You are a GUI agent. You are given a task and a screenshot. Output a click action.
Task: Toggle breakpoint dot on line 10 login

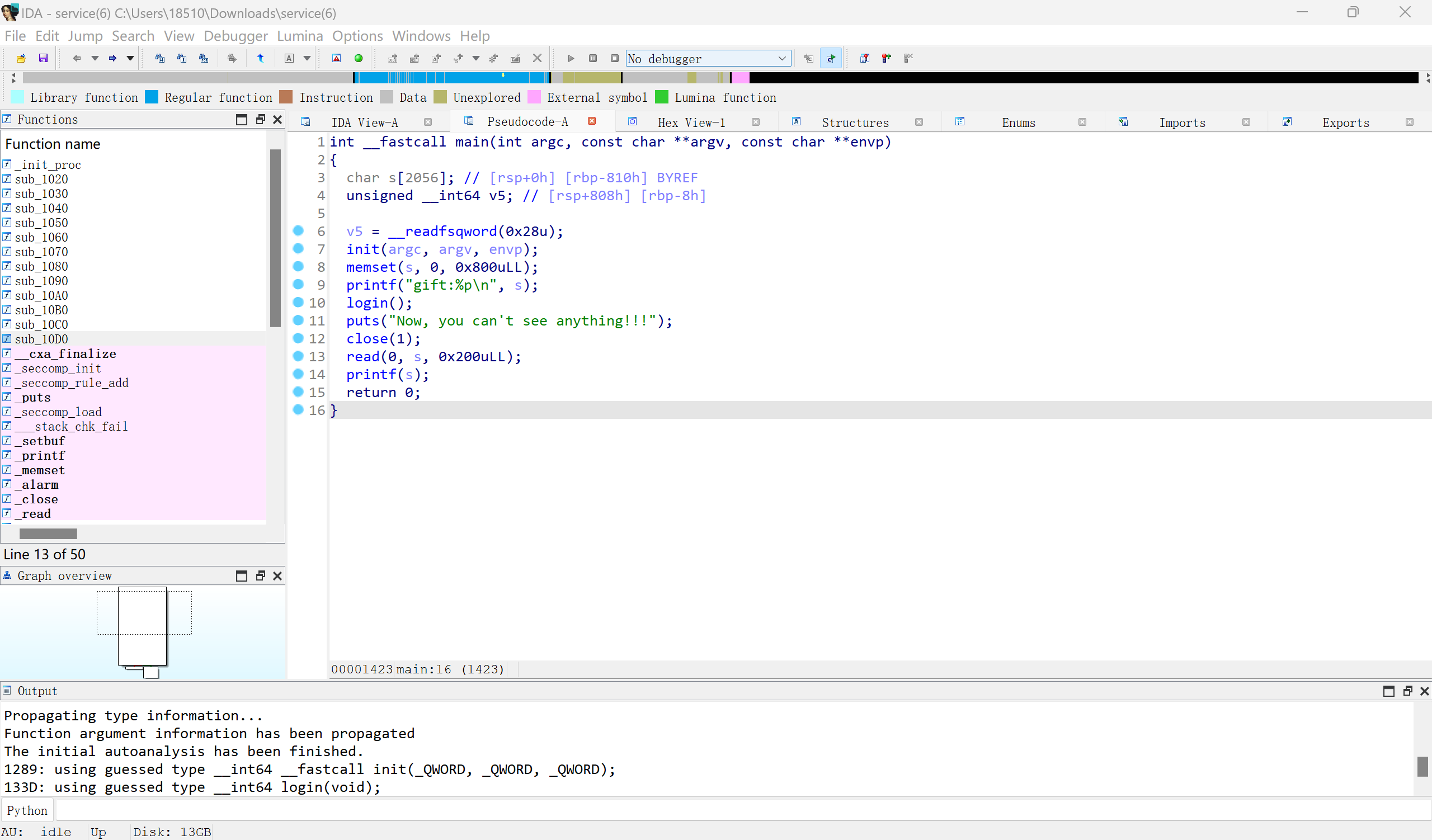pyautogui.click(x=298, y=302)
